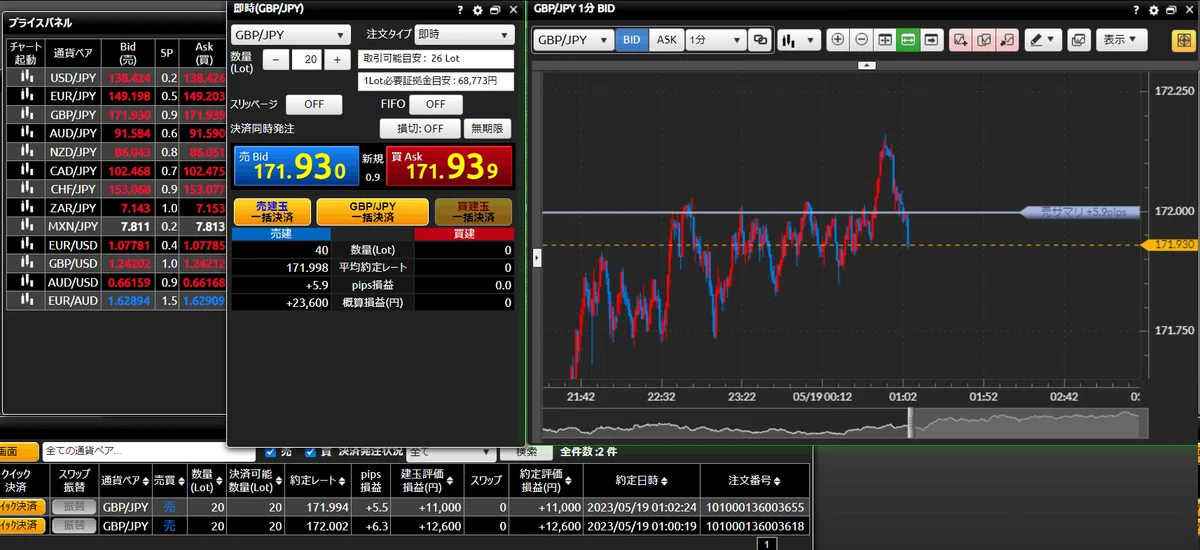1200x550 pixels.
Task: Open order status 全て dropdown
Action: tap(451, 453)
